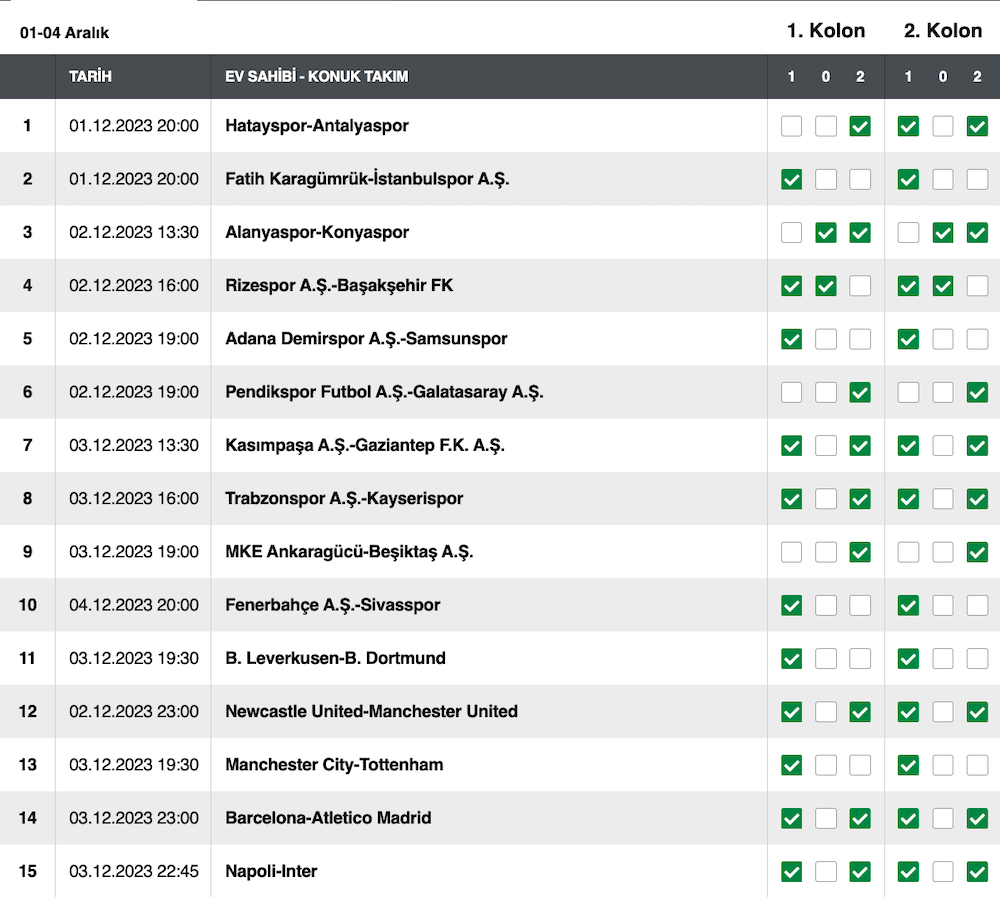Click the Alanyaspor-Konyaspor match name
This screenshot has height=897, width=1000.
(317, 232)
